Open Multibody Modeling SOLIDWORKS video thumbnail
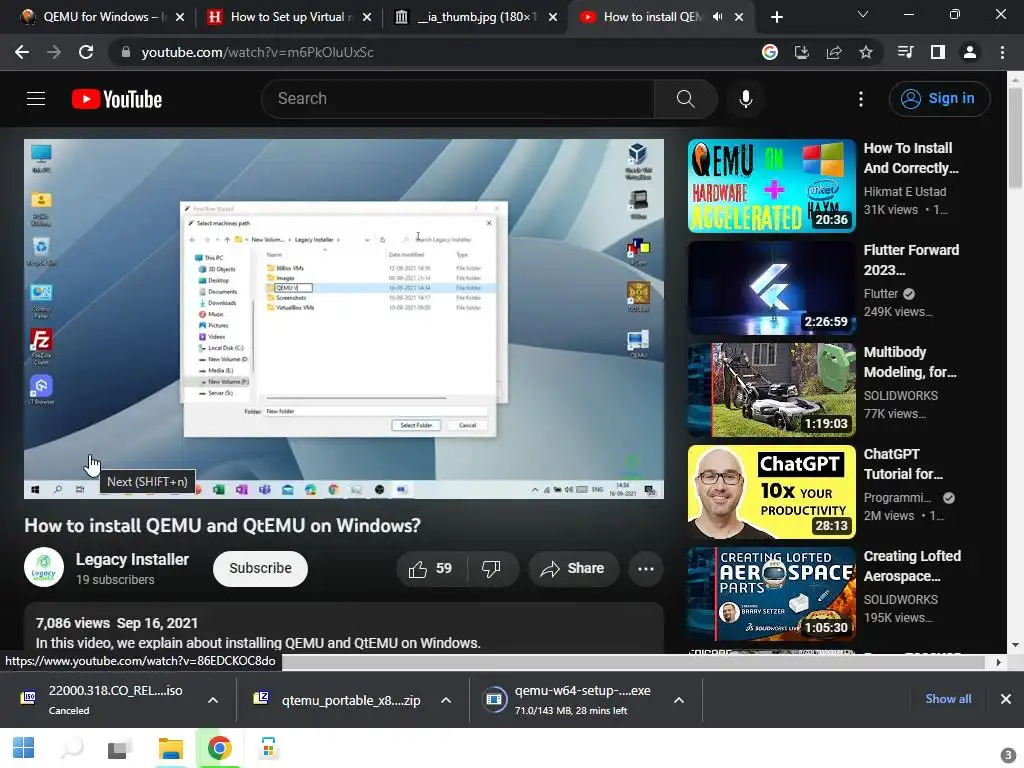Screen dimensions: 1024x768 (771, 390)
